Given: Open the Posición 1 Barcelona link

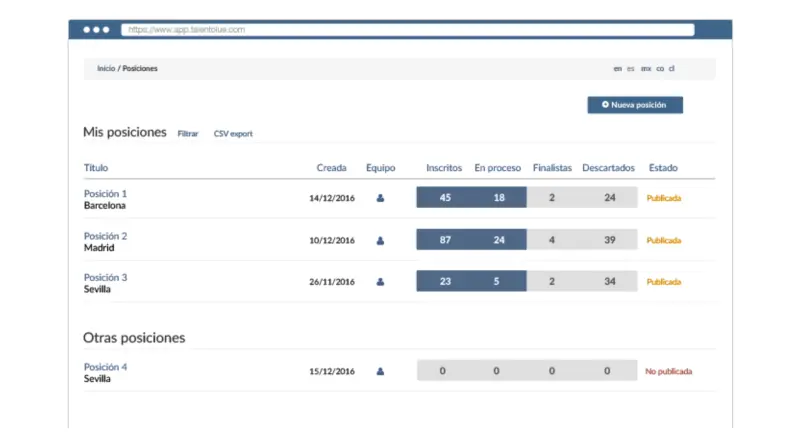Looking at the screenshot, I should 105,193.
